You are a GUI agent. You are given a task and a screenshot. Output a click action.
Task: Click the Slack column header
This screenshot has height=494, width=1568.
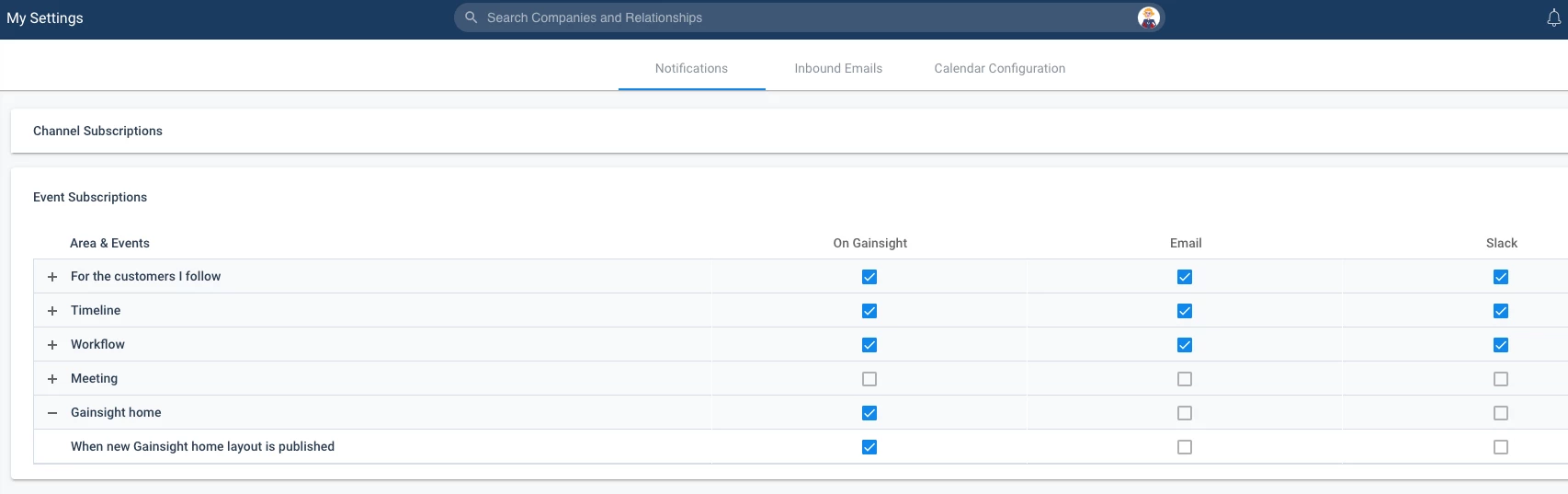tap(1502, 243)
